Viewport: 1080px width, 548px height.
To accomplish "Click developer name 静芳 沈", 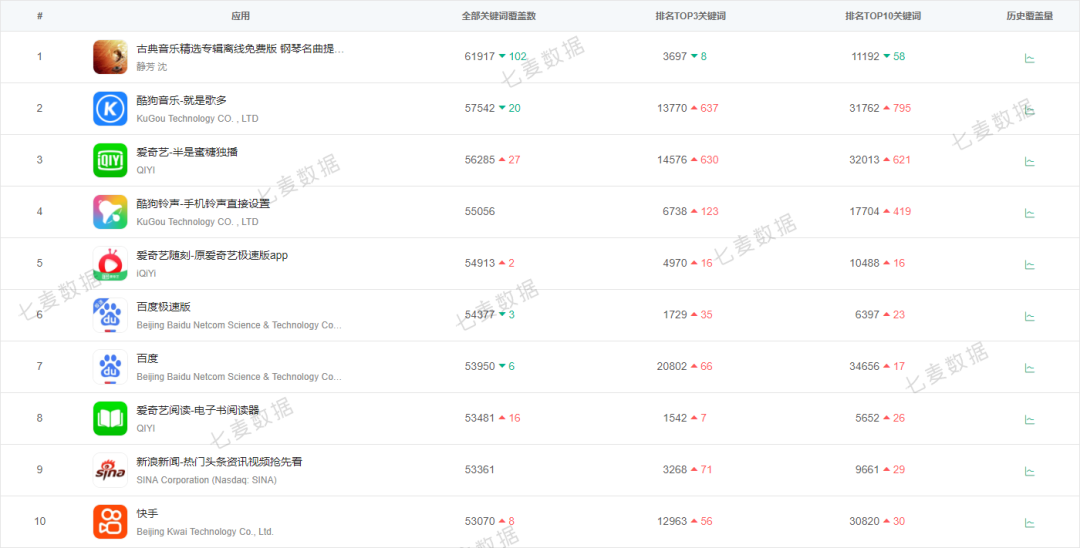I will 152,67.
